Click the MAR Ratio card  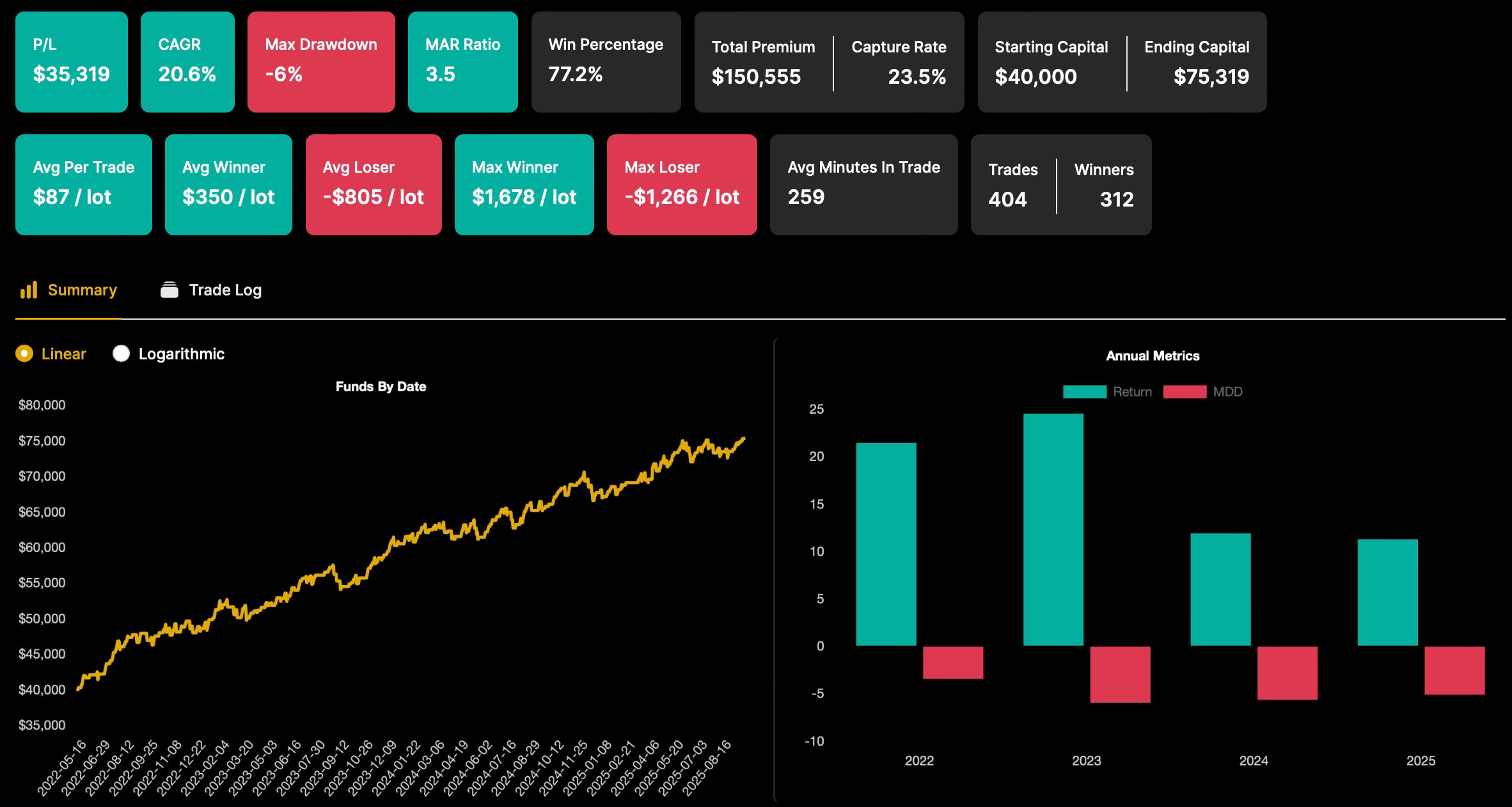tap(462, 61)
